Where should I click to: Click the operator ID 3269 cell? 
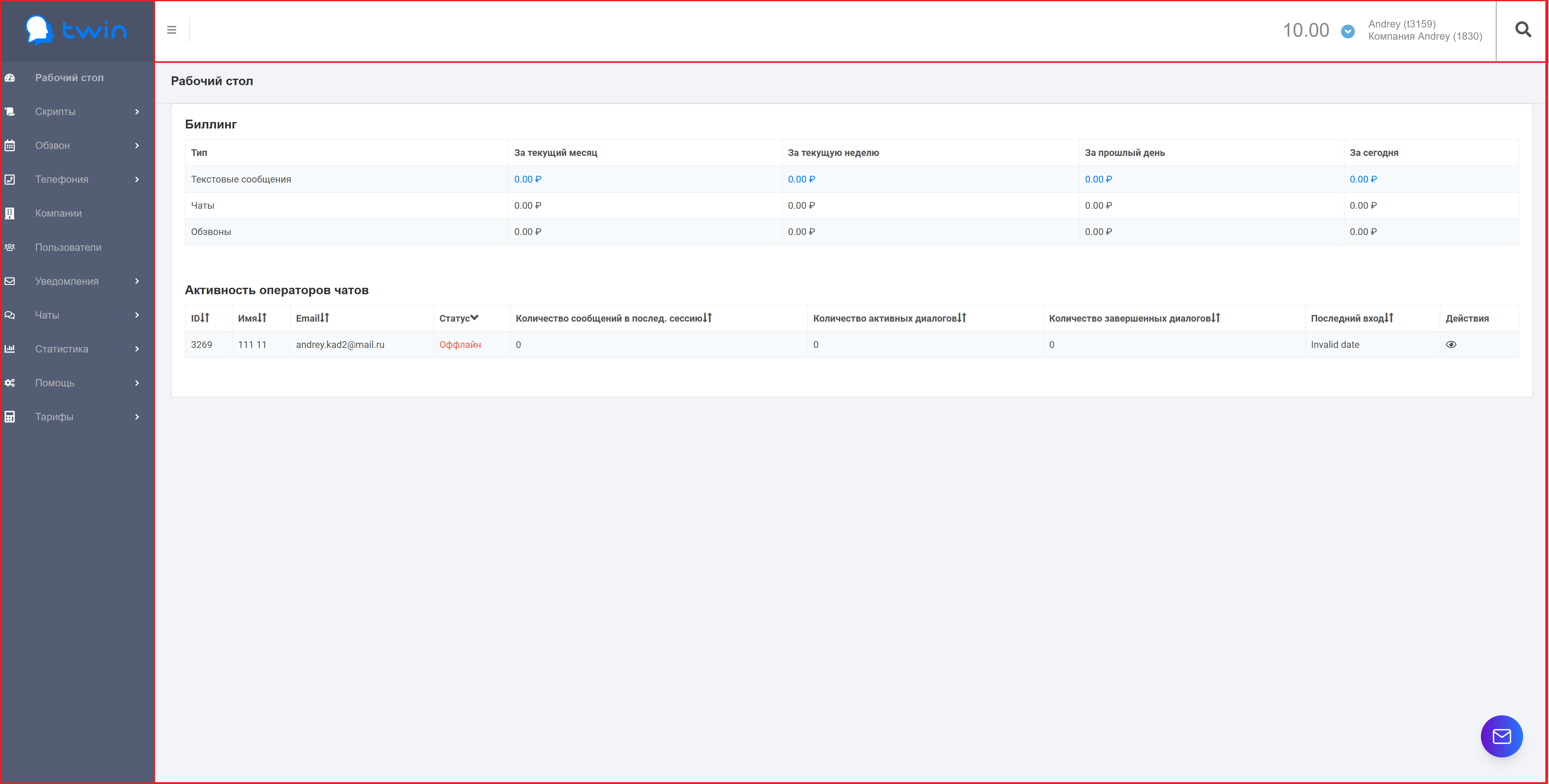(201, 345)
